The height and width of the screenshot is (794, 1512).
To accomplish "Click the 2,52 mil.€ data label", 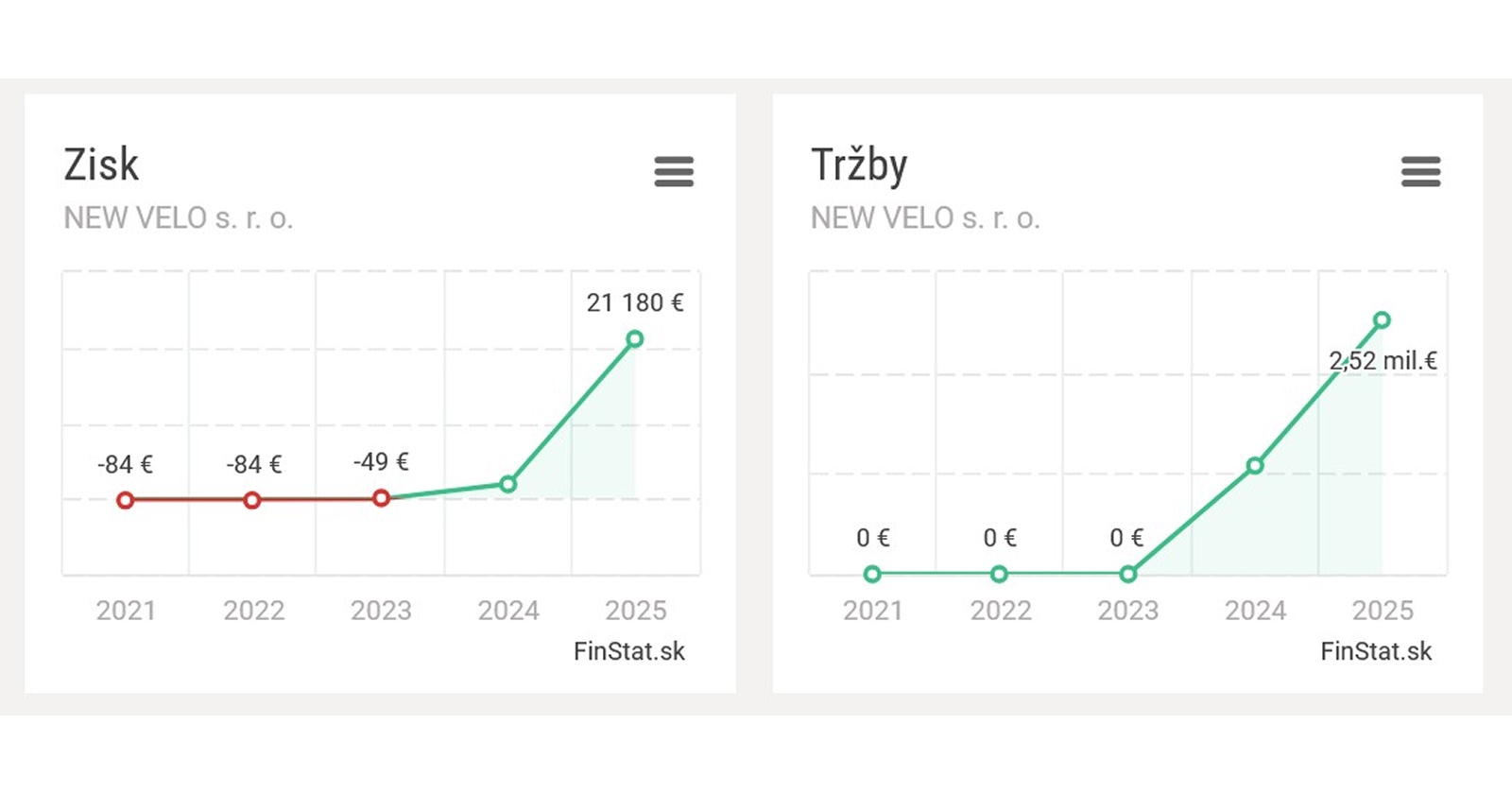I will click(x=1383, y=360).
